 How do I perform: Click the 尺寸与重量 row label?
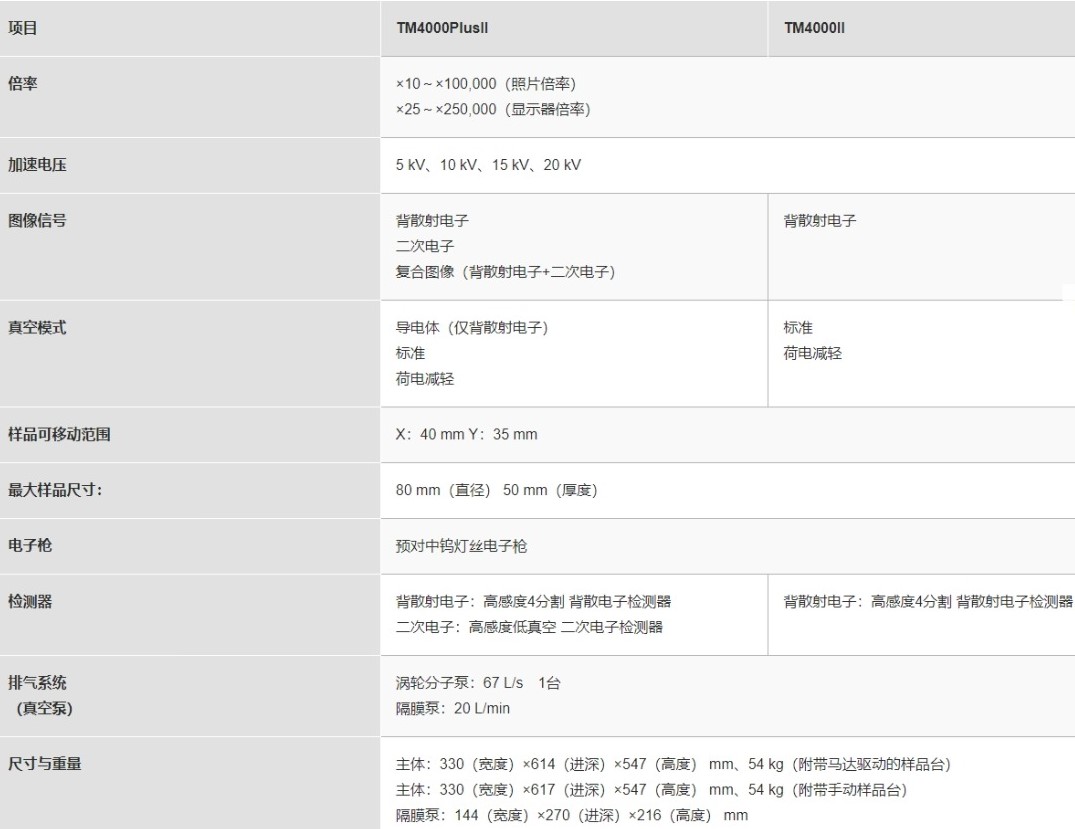(45, 763)
